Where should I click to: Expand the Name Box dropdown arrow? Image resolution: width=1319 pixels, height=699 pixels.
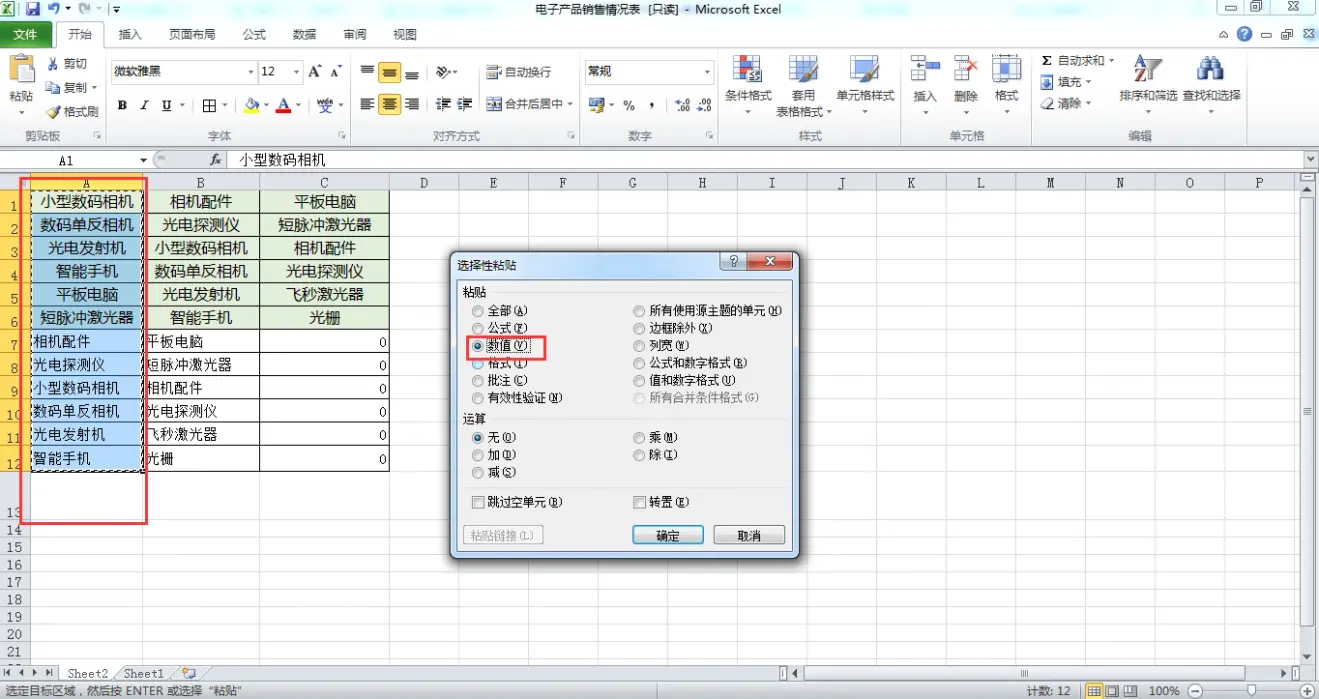click(144, 160)
